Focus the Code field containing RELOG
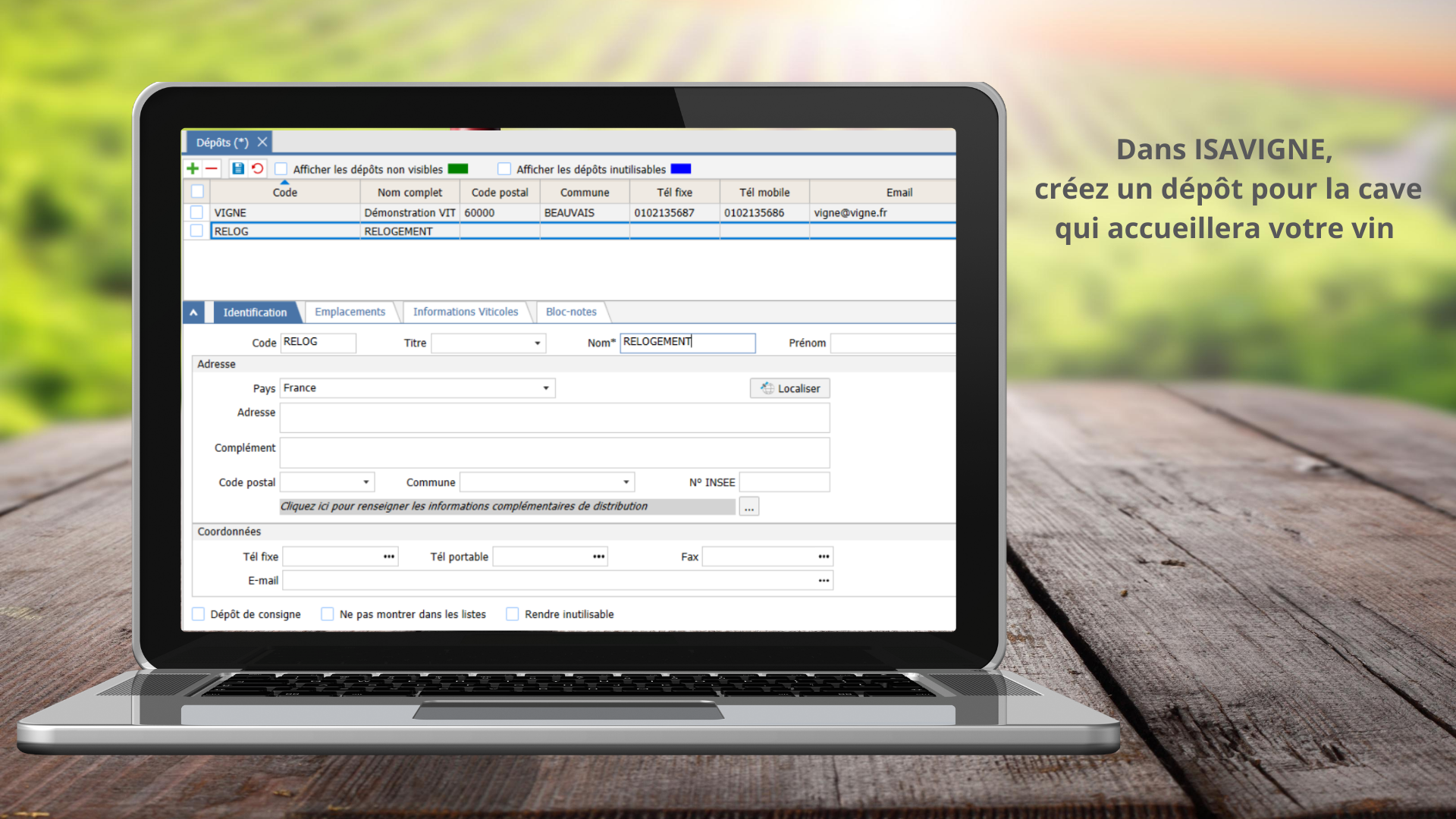Image resolution: width=1456 pixels, height=819 pixels. click(x=318, y=343)
